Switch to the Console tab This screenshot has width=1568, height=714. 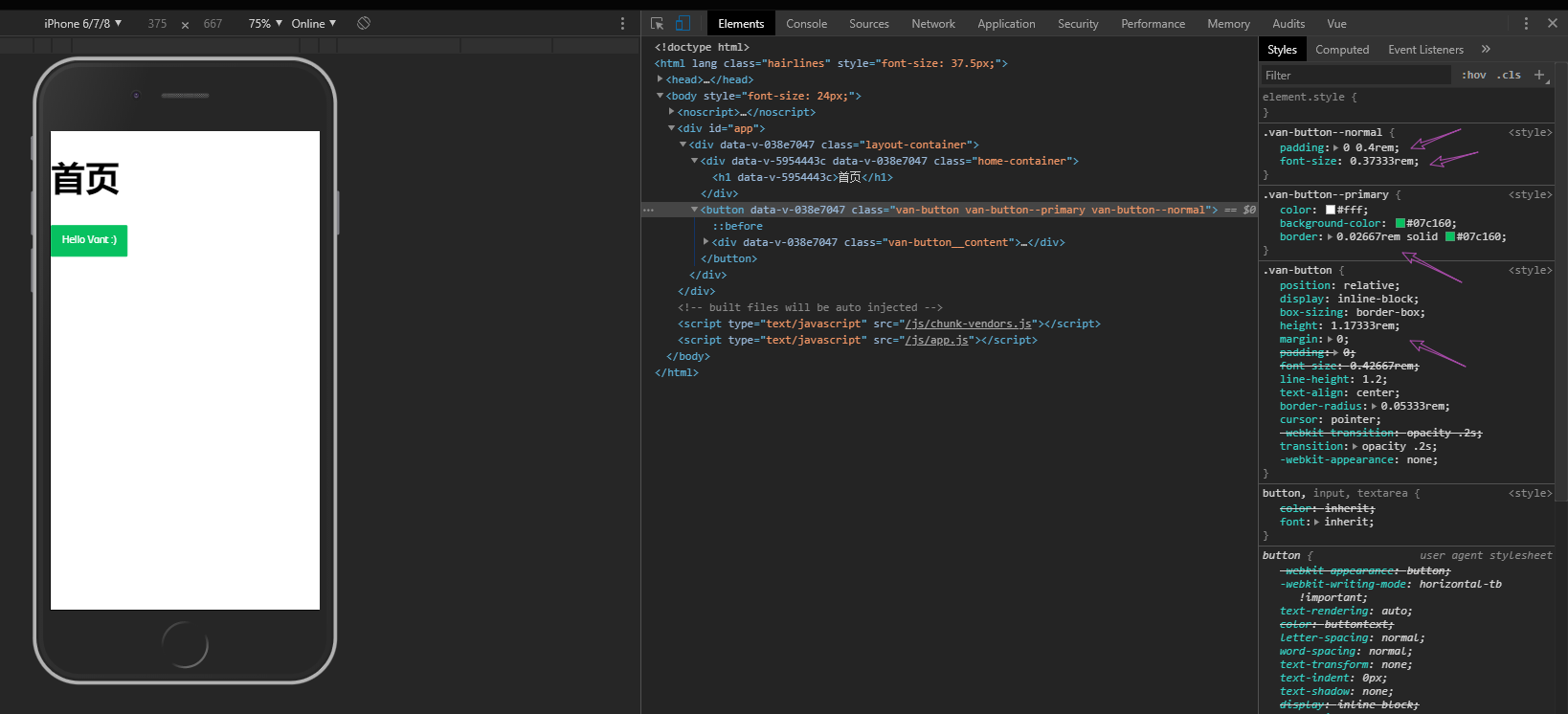click(x=806, y=24)
